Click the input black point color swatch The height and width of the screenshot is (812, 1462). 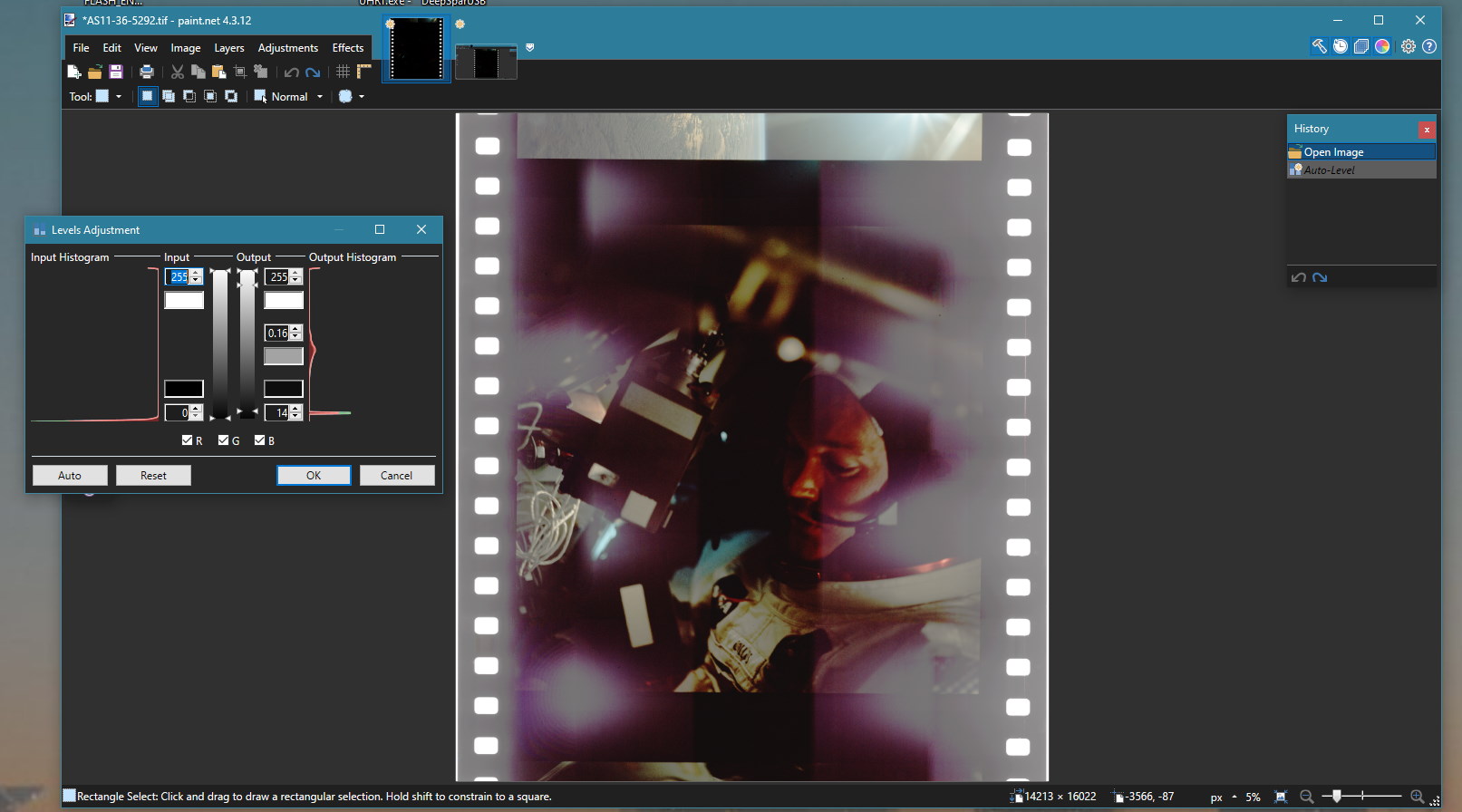click(184, 389)
